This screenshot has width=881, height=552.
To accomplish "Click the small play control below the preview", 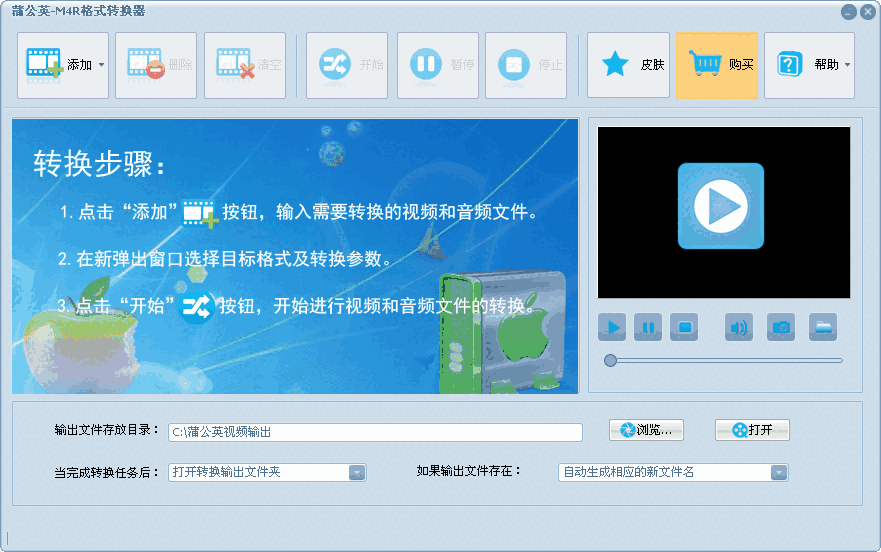I will click(612, 327).
